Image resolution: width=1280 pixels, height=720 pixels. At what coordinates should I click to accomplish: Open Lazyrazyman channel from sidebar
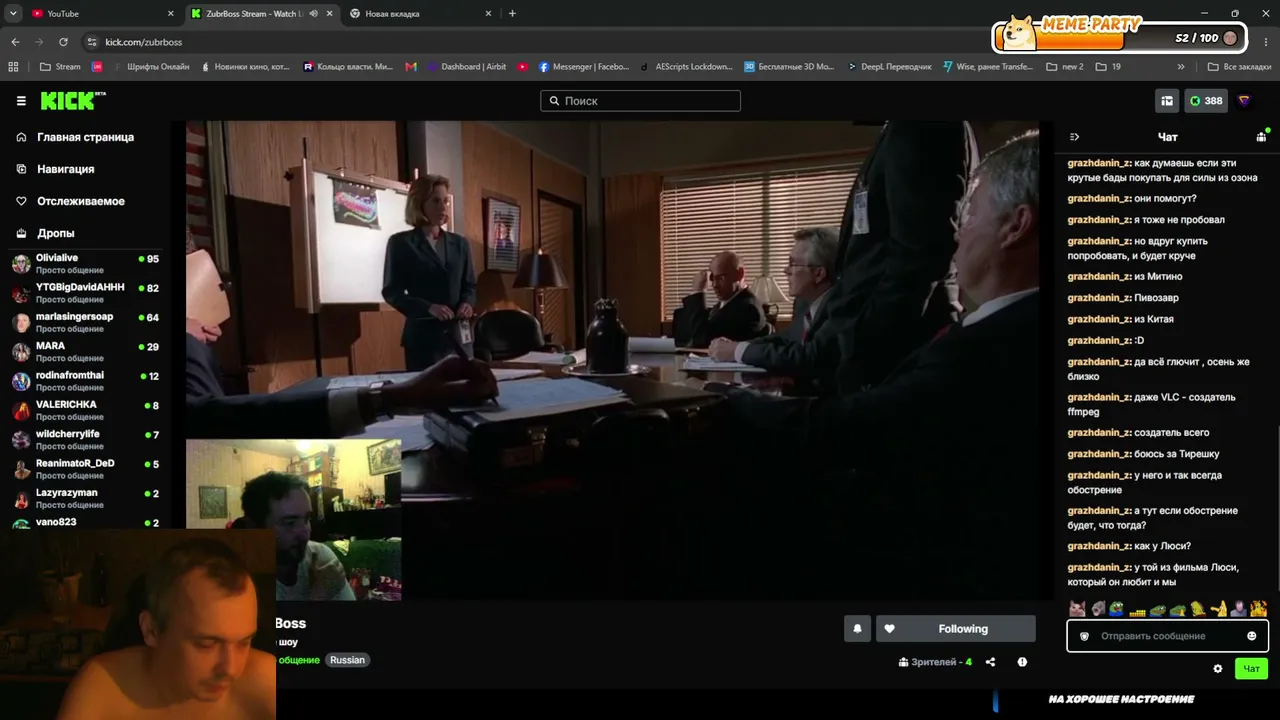coord(85,498)
